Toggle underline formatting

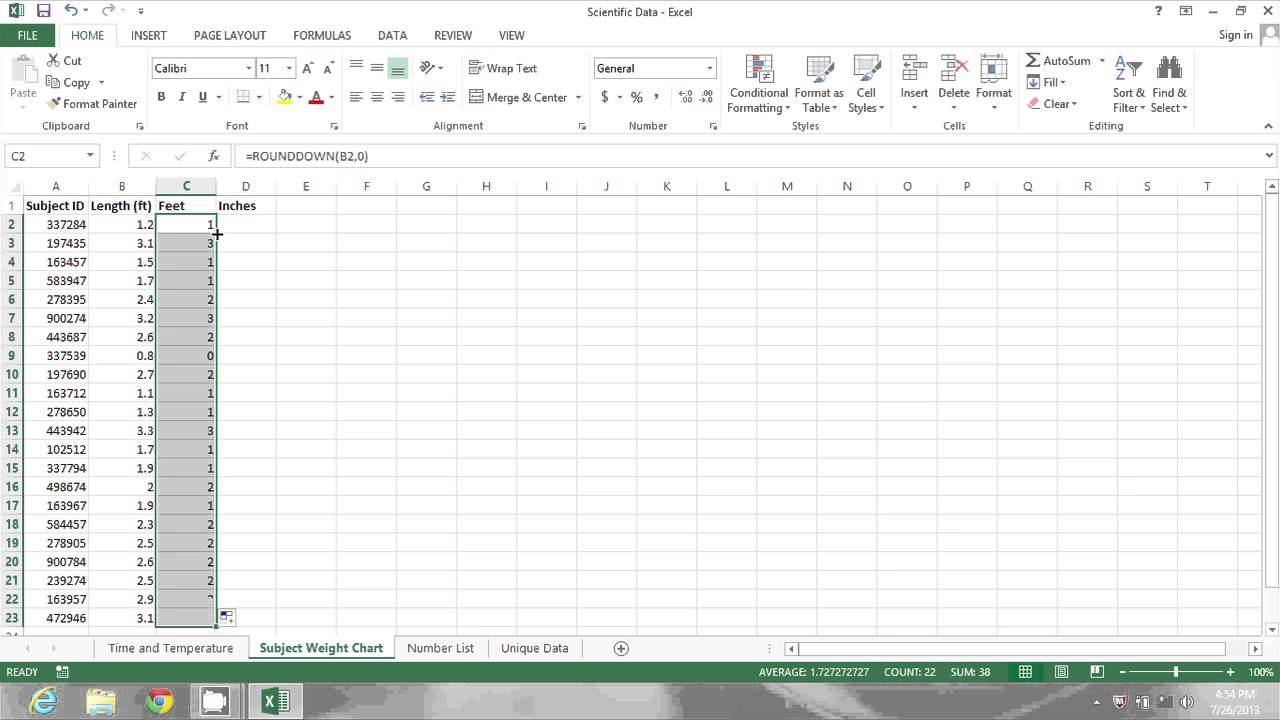click(203, 97)
